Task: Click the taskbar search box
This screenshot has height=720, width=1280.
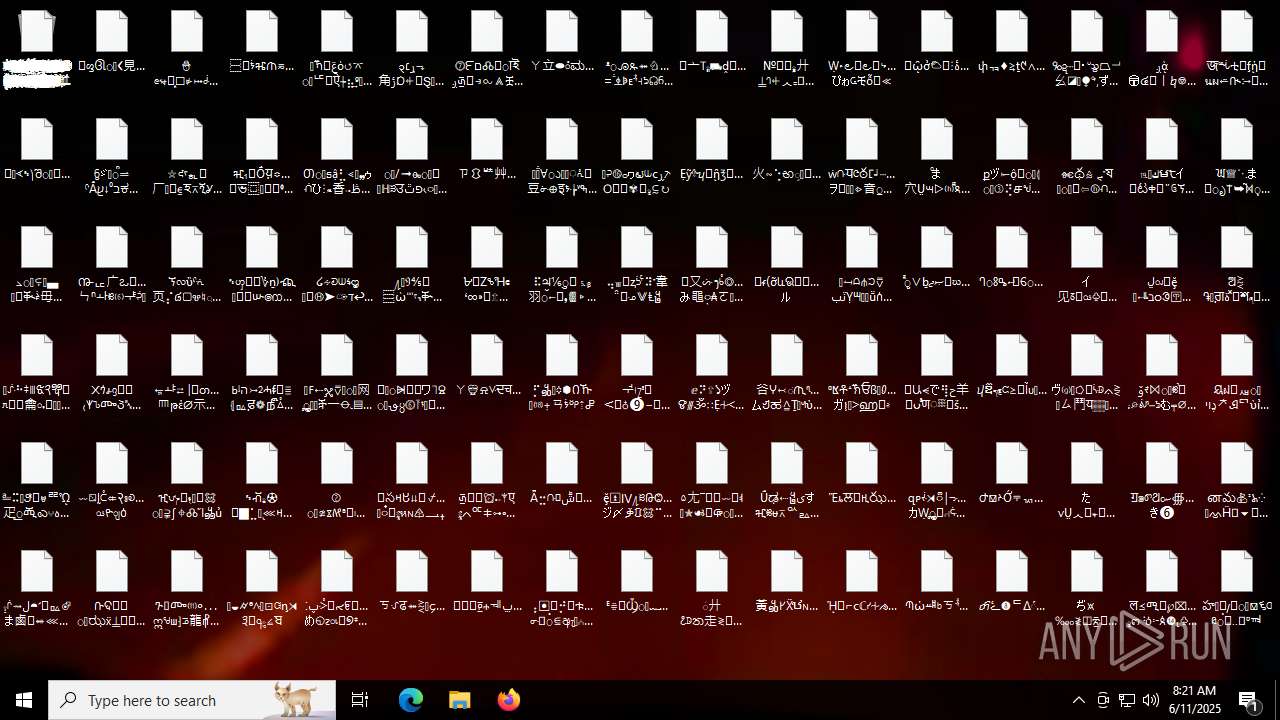Action: pos(192,700)
